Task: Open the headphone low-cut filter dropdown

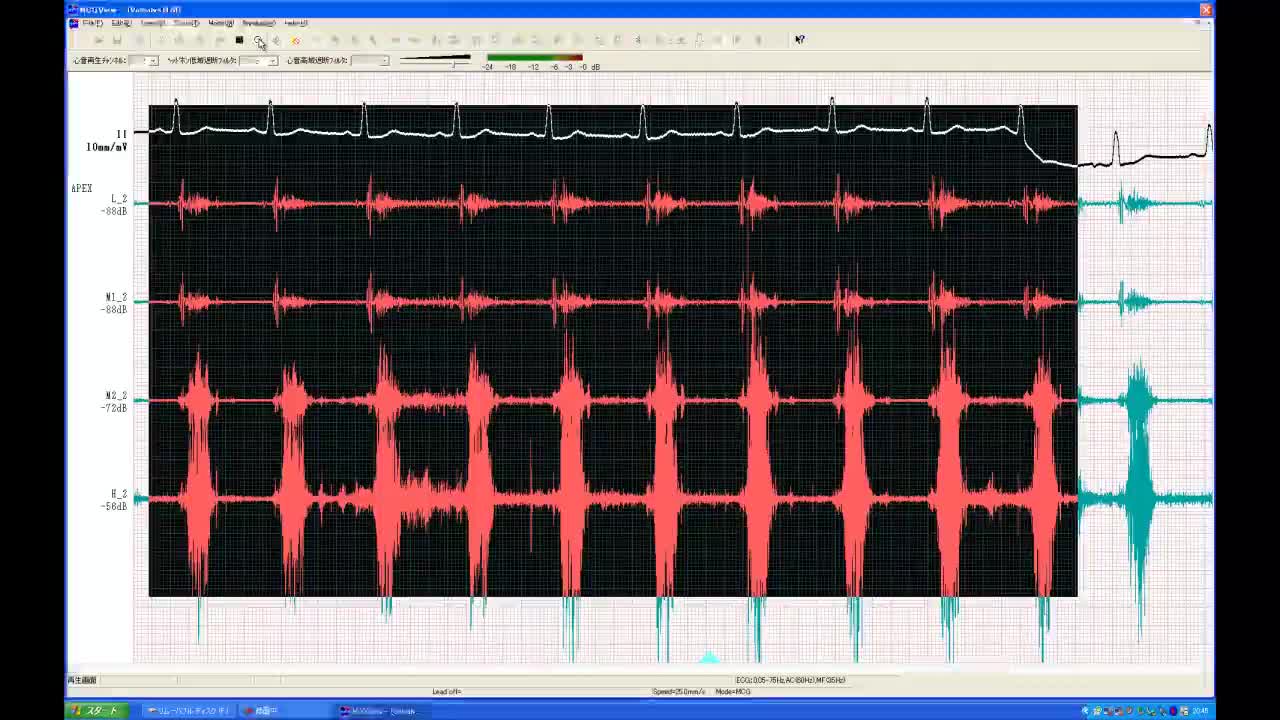Action: pyautogui.click(x=272, y=61)
